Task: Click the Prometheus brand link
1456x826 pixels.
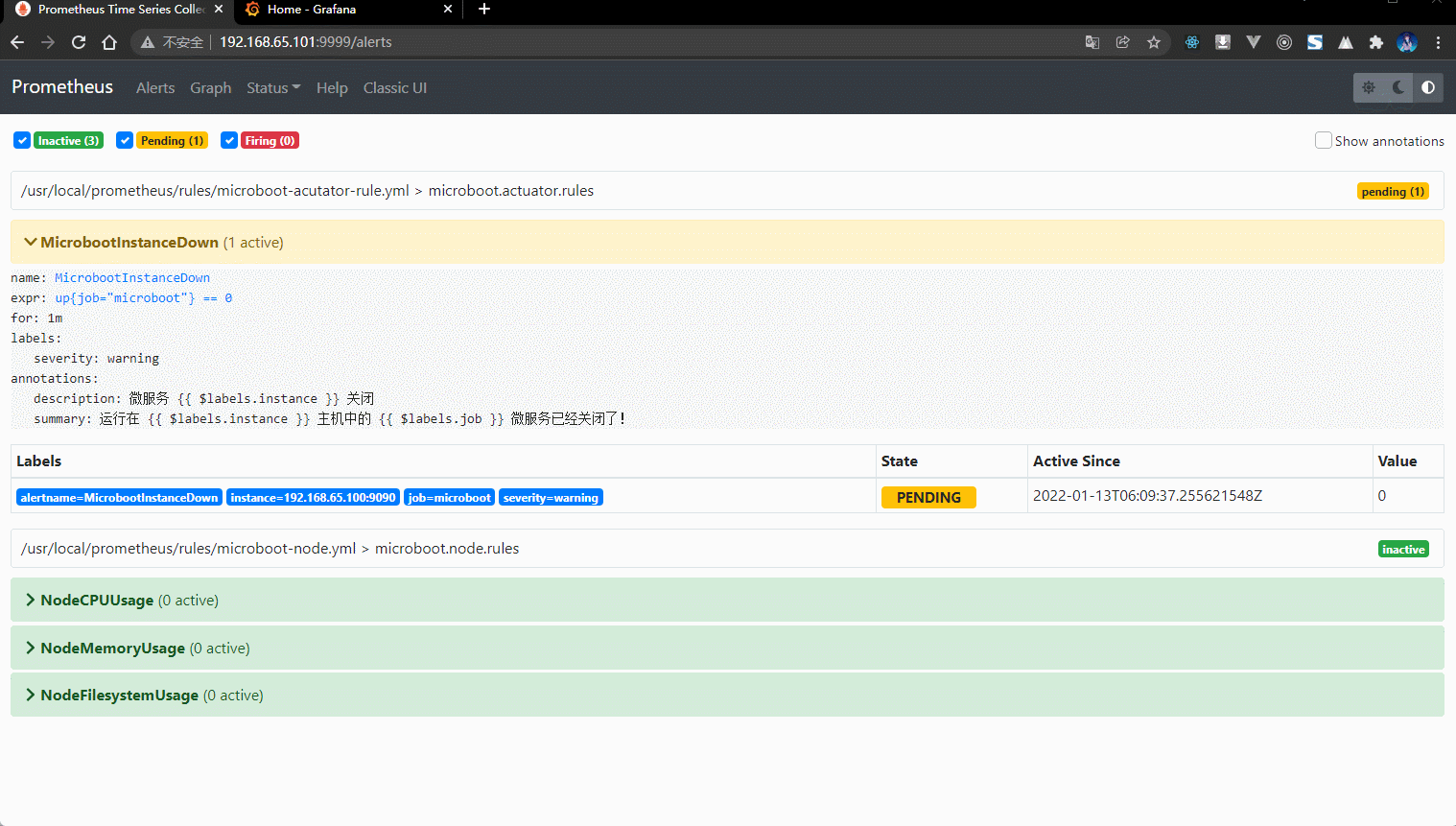Action: pyautogui.click(x=62, y=86)
